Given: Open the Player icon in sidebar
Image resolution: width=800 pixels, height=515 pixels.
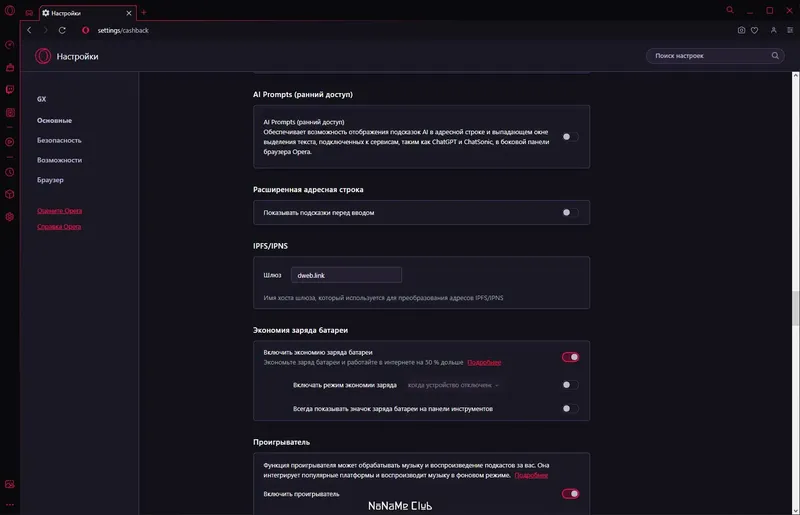Looking at the screenshot, I should coord(10,142).
